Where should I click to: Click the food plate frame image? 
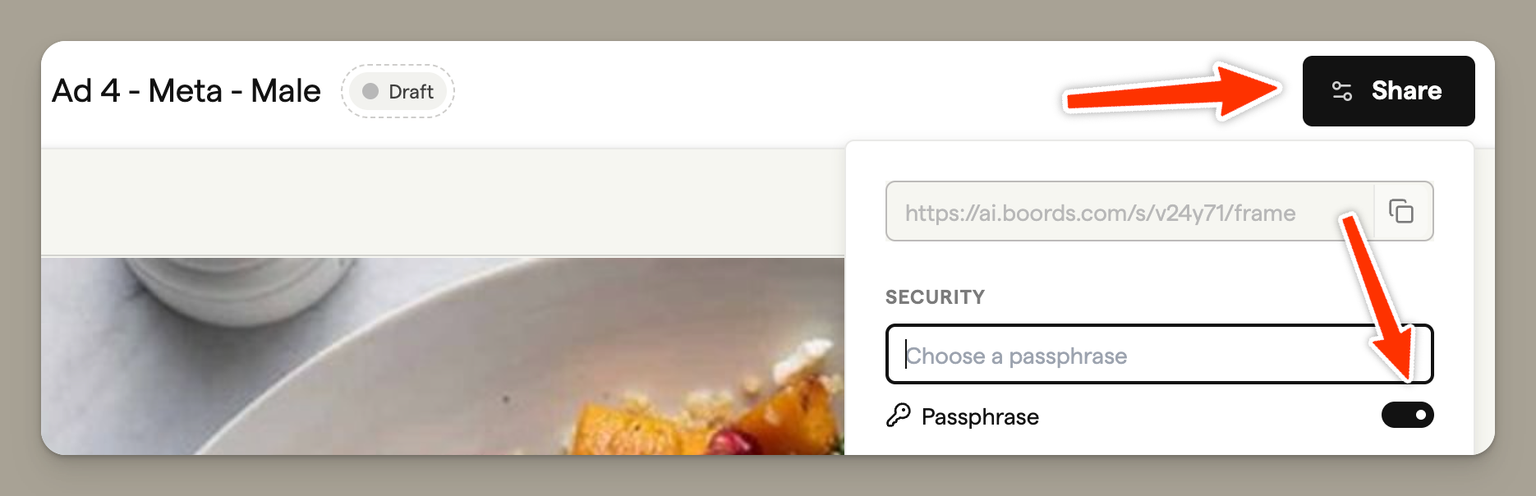443,356
